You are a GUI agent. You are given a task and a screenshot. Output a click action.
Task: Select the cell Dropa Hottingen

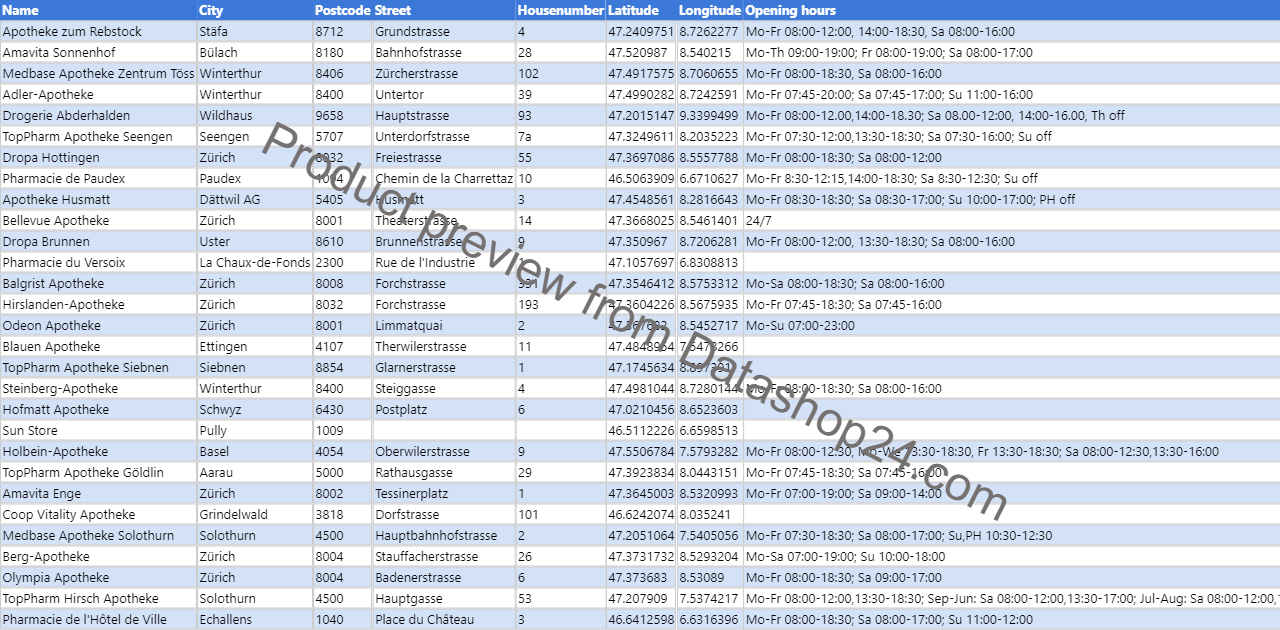[x=98, y=158]
